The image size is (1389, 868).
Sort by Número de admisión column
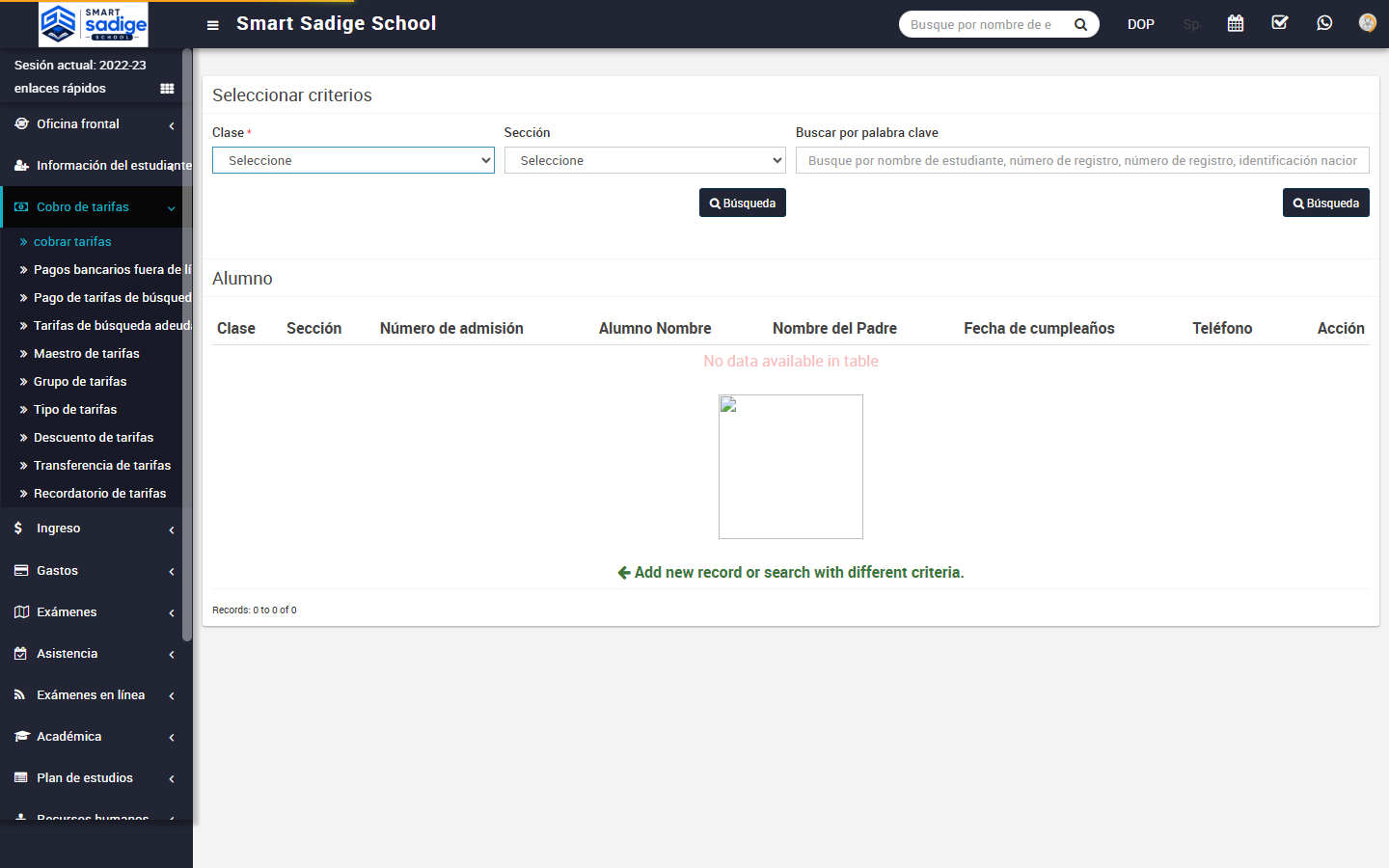tap(451, 328)
